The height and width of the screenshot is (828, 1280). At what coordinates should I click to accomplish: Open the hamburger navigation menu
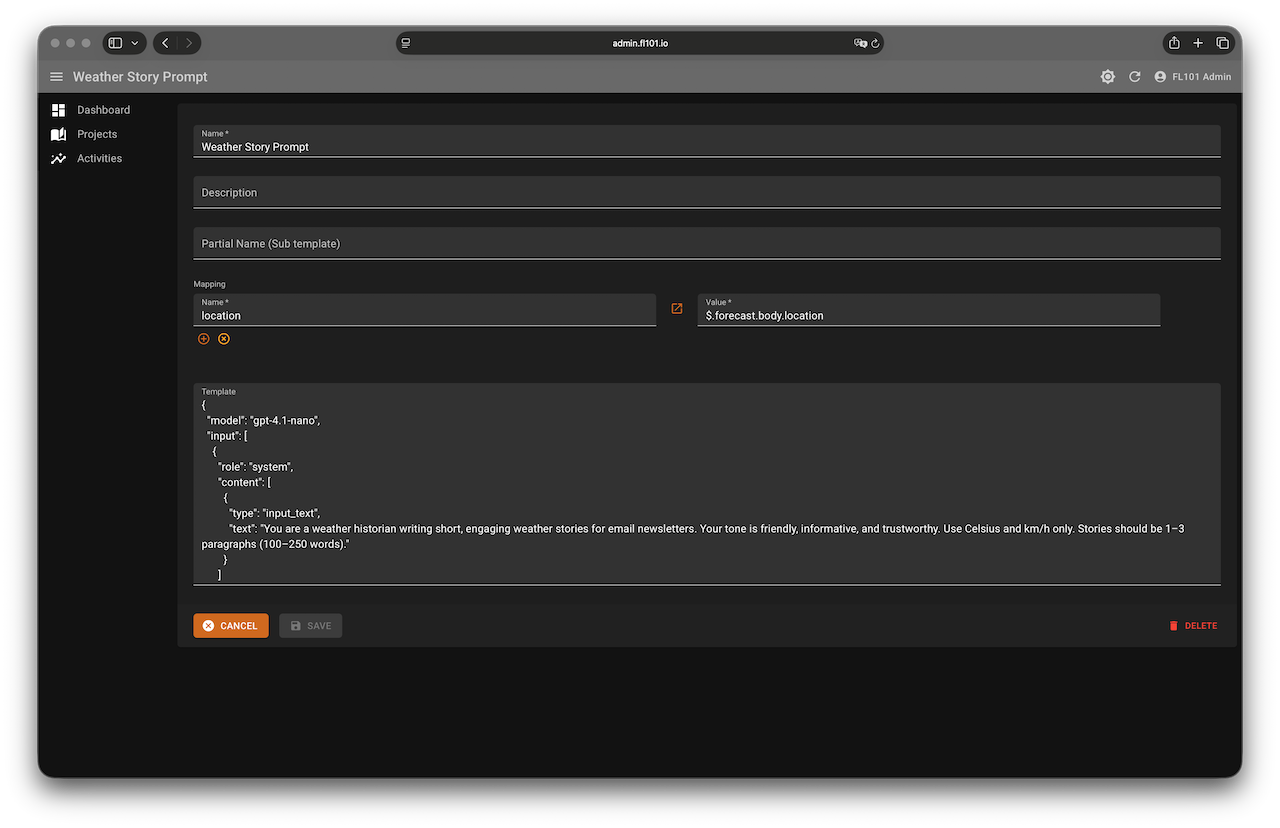coord(56,77)
